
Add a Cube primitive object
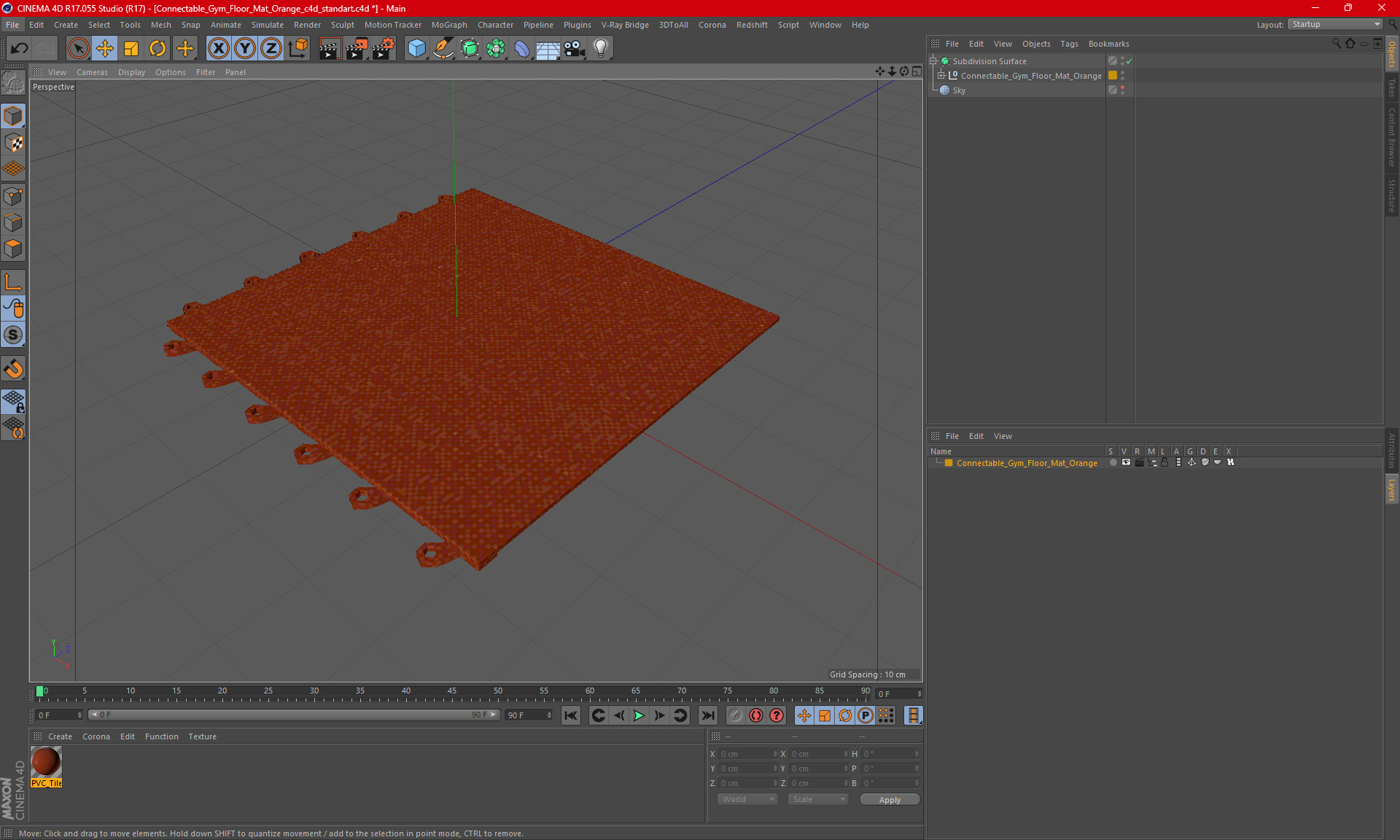tap(416, 49)
